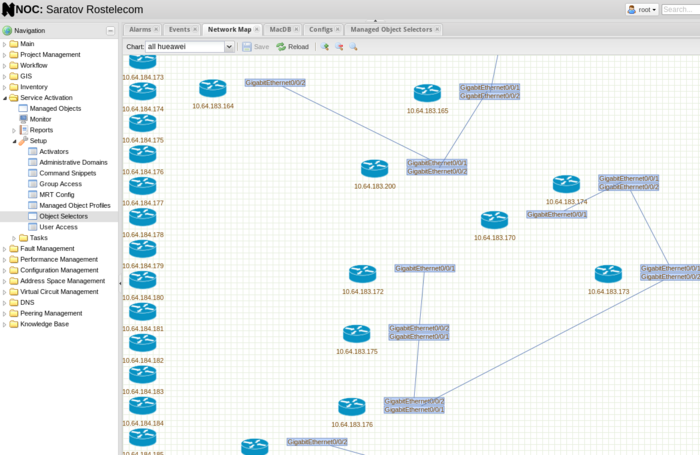The width and height of the screenshot is (700, 455).
Task: Select MRT Config item
Action: (57, 195)
